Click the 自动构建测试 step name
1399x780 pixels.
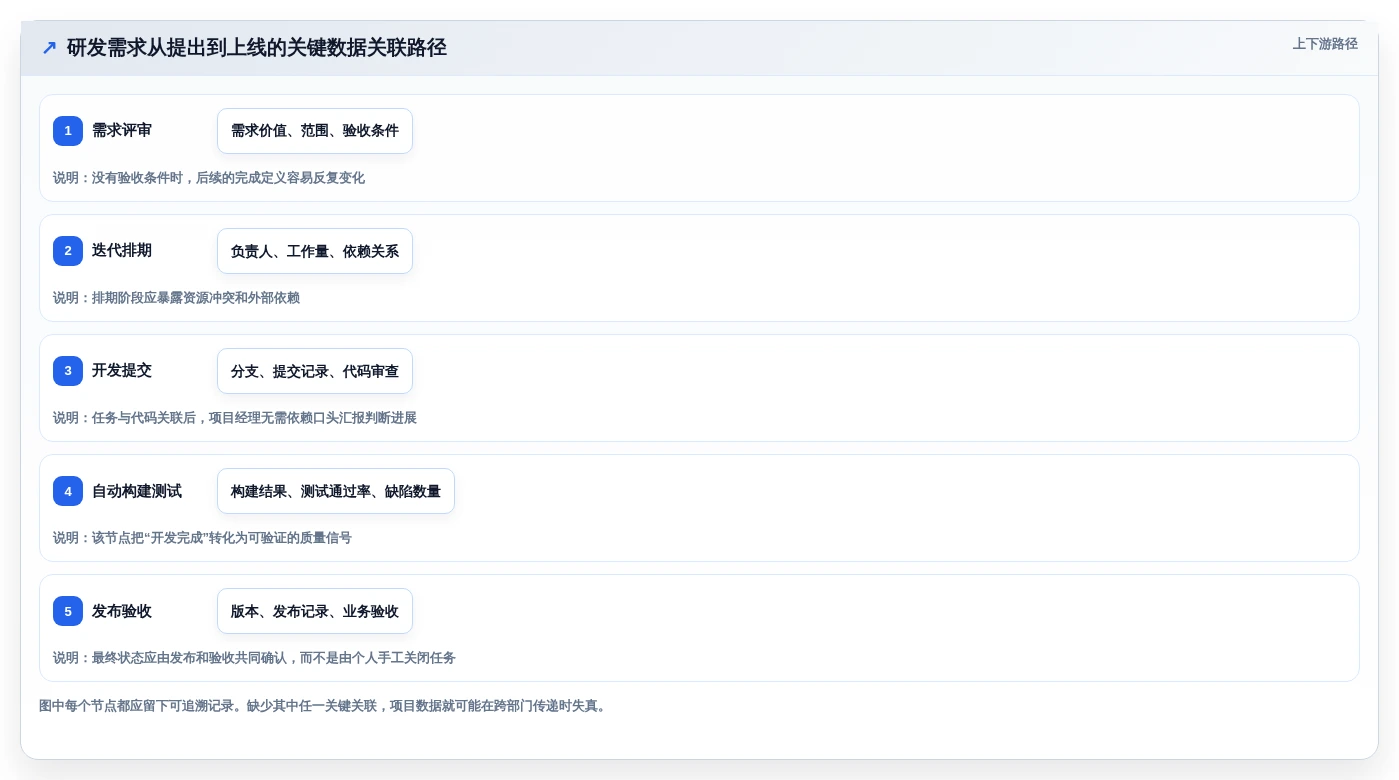tap(137, 491)
